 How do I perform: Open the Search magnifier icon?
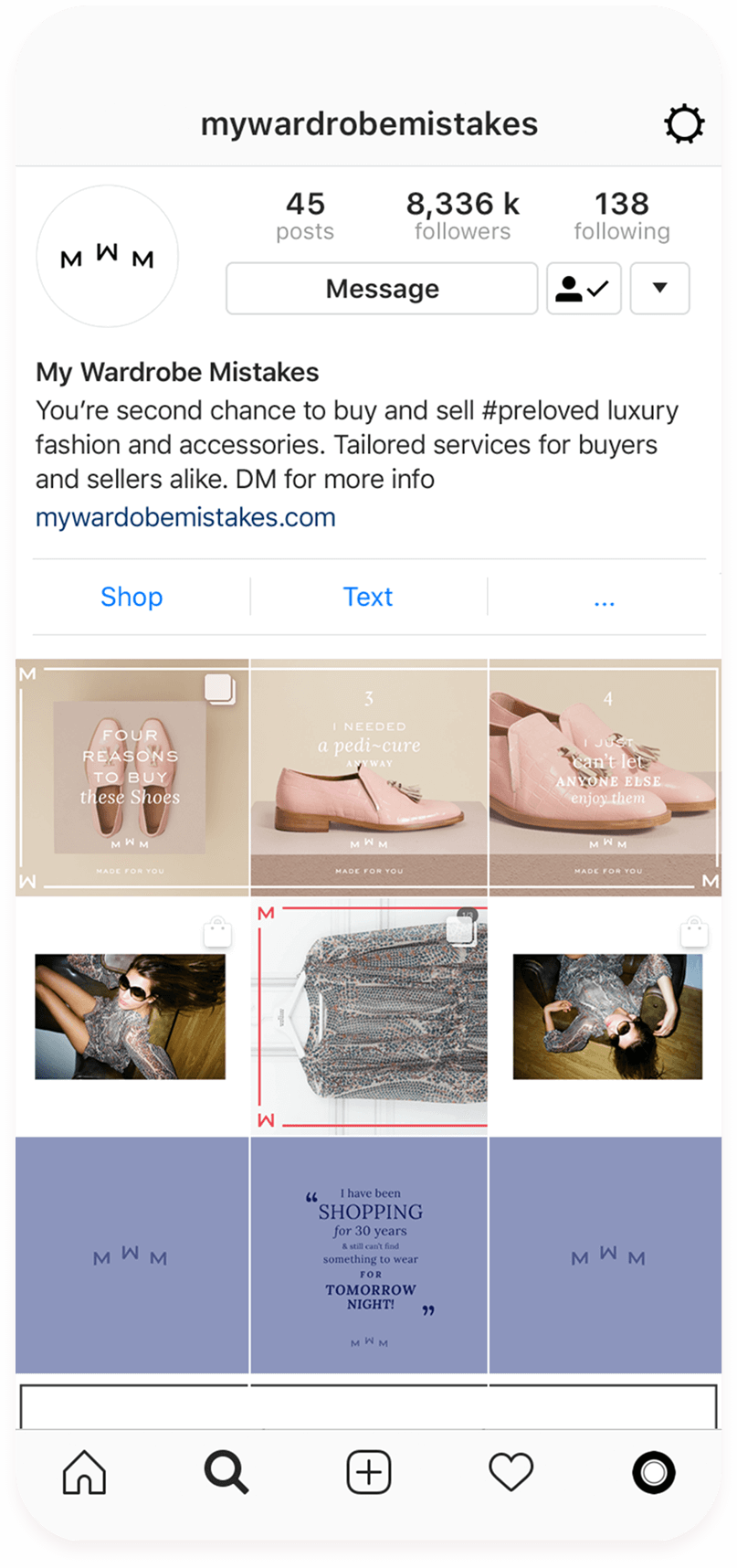pos(226,1472)
